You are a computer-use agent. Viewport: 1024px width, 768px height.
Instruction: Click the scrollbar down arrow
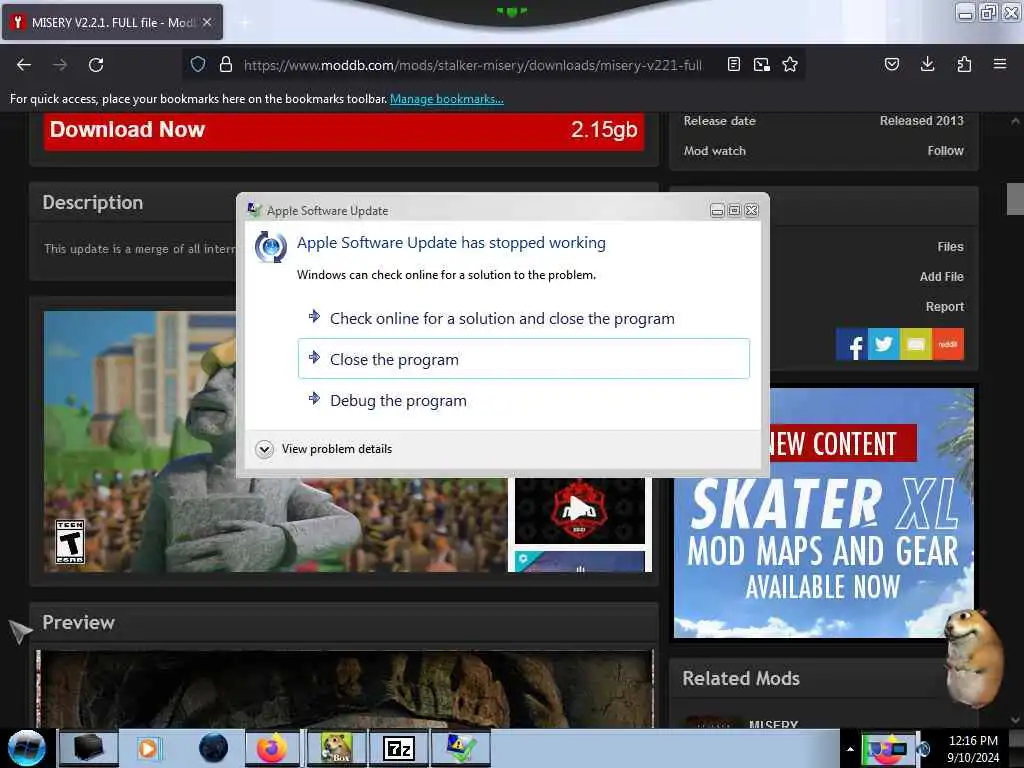point(1015,720)
